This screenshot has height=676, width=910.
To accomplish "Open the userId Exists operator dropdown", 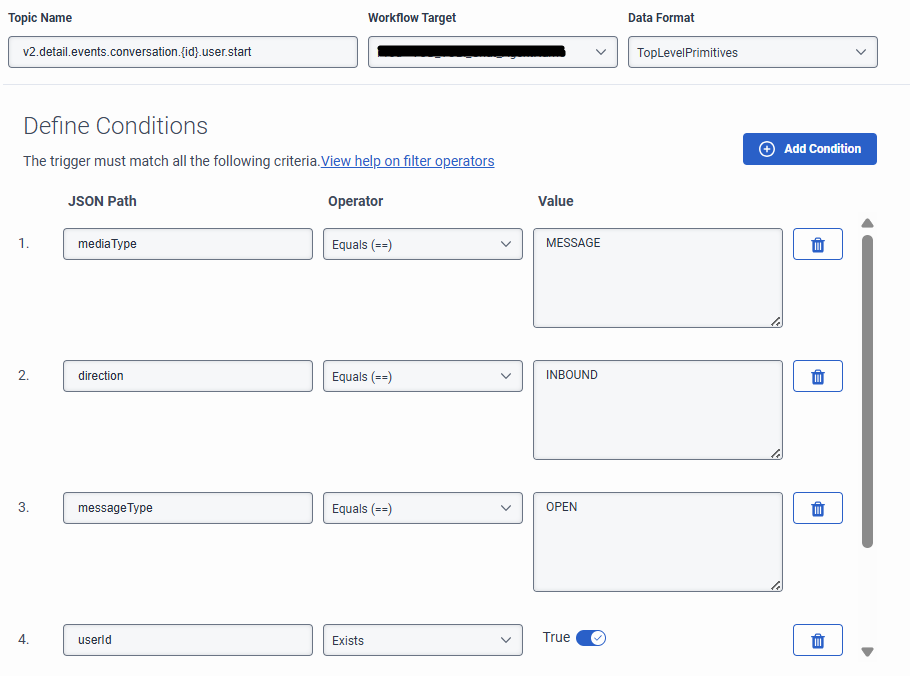I will pyautogui.click(x=422, y=640).
